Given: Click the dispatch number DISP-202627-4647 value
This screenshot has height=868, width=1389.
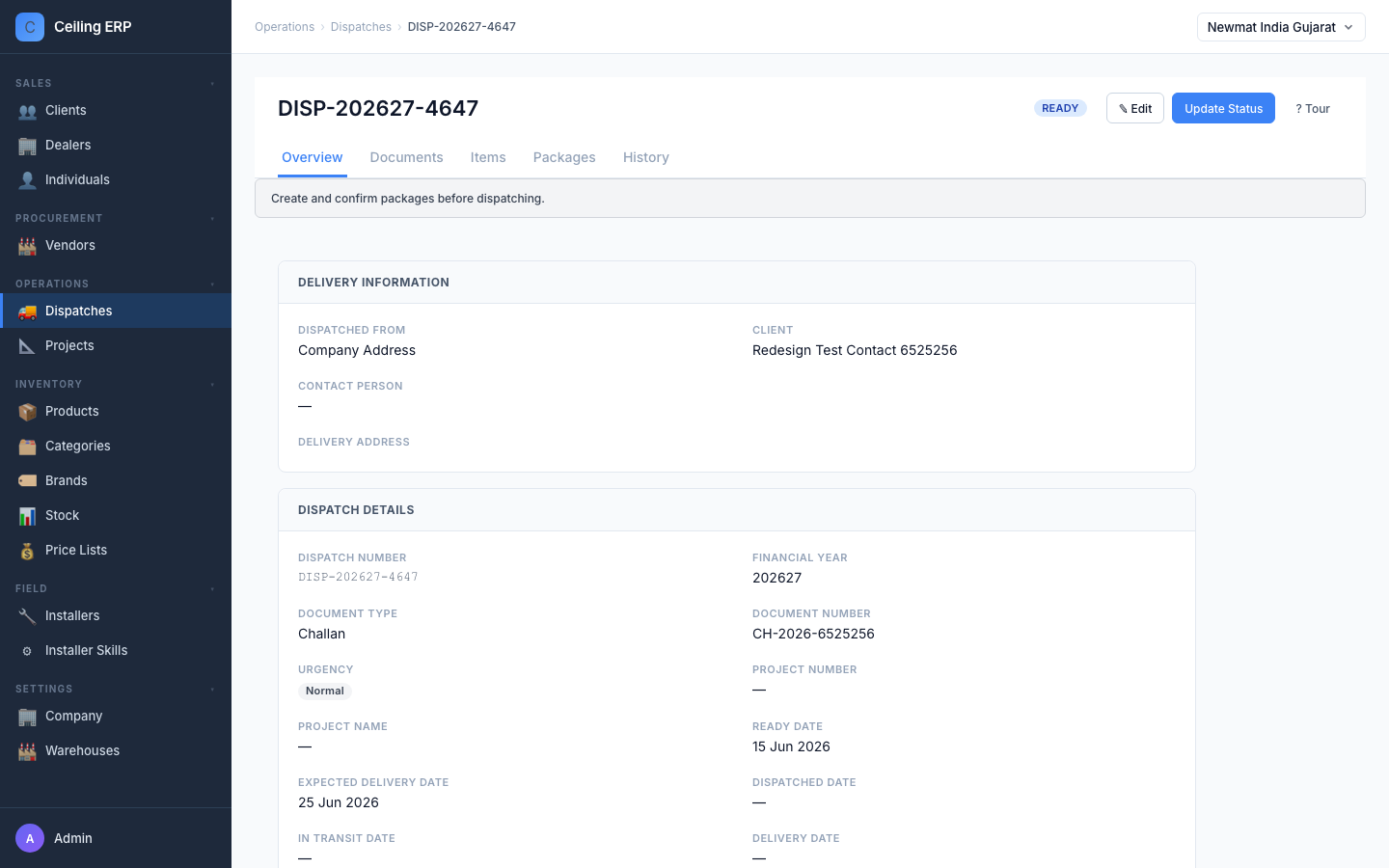Looking at the screenshot, I should point(358,577).
